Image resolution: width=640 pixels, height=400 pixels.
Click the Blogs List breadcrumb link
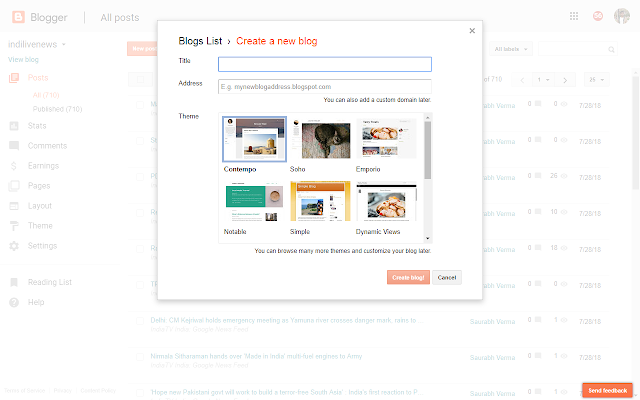point(200,41)
